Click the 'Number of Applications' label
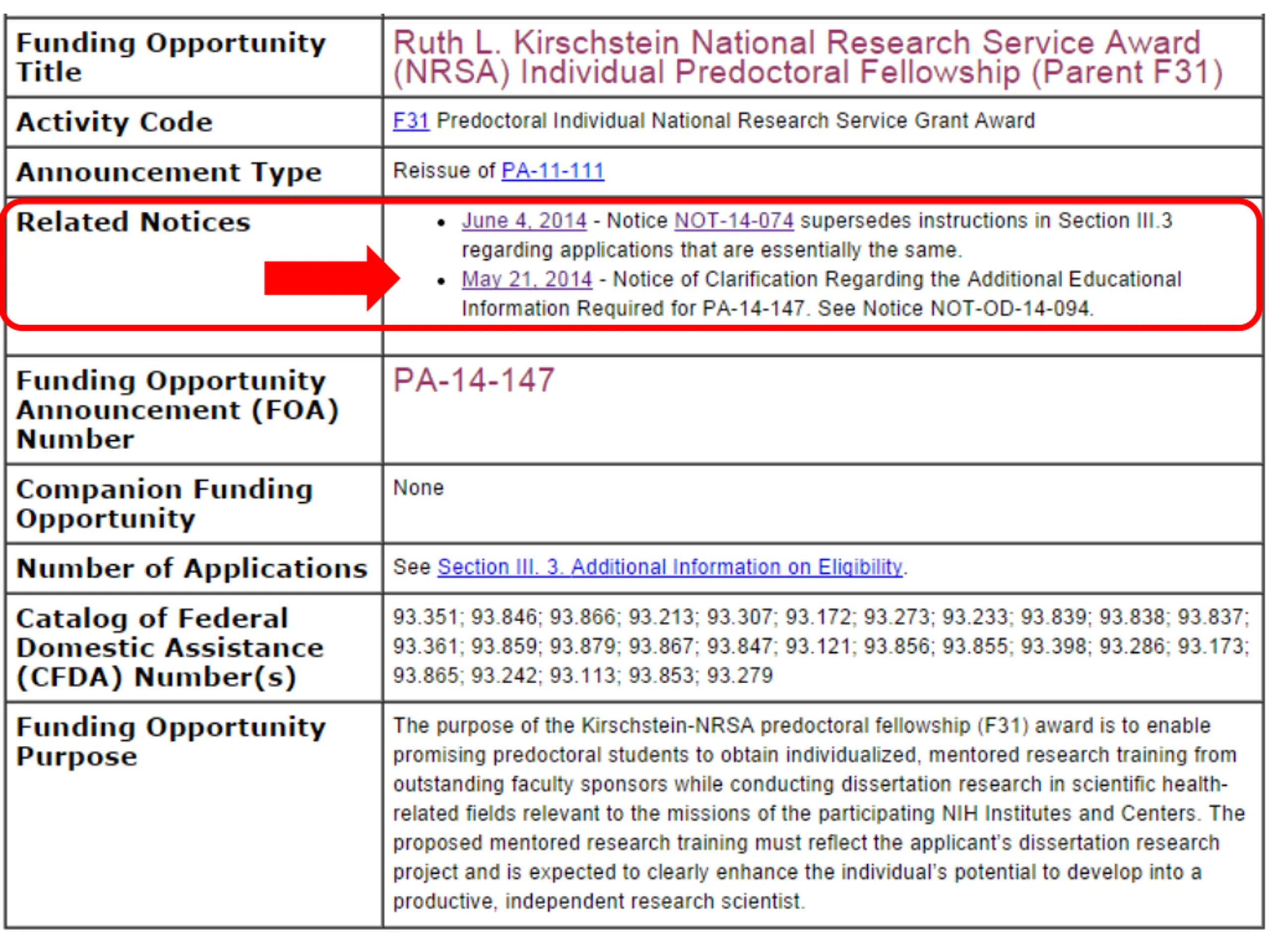Screen dimensions: 1270x952 (192, 569)
